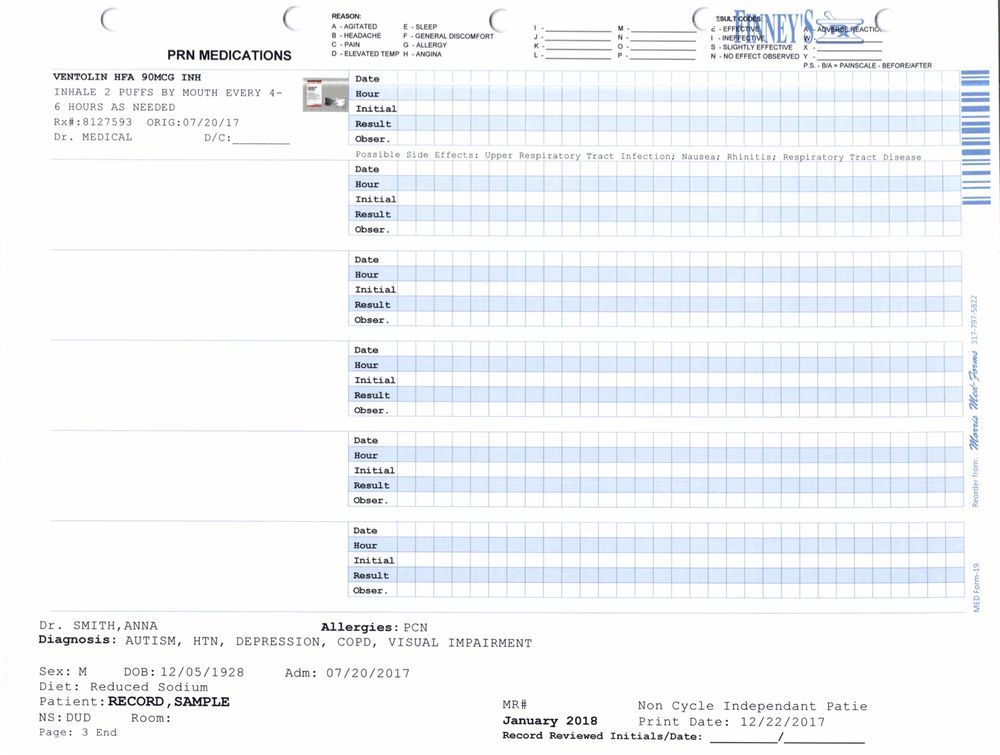Click the VISUAL IMPAIRMENT diagnosis
The width and height of the screenshot is (1000, 755).
click(460, 643)
